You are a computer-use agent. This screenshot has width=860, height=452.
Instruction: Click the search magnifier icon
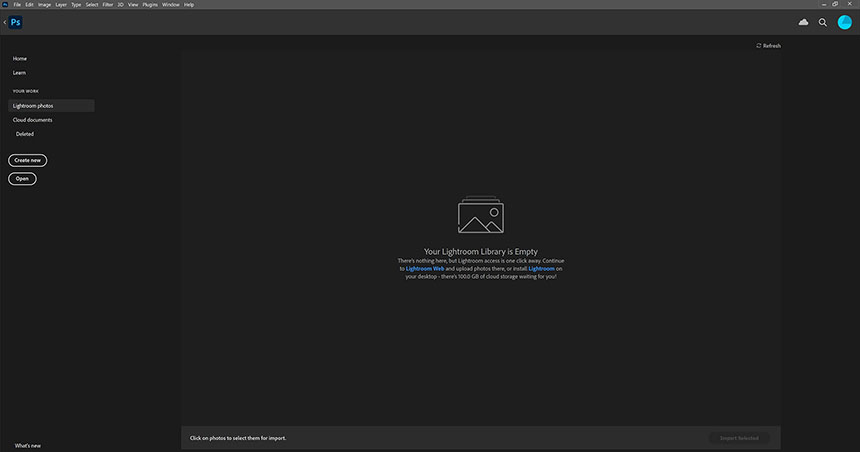(823, 22)
